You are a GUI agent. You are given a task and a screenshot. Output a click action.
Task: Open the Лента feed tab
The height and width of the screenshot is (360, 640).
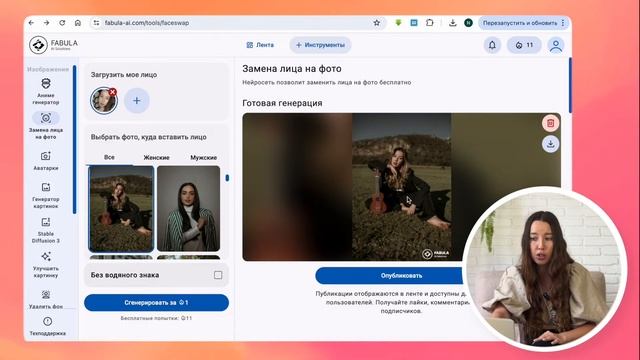[260, 45]
